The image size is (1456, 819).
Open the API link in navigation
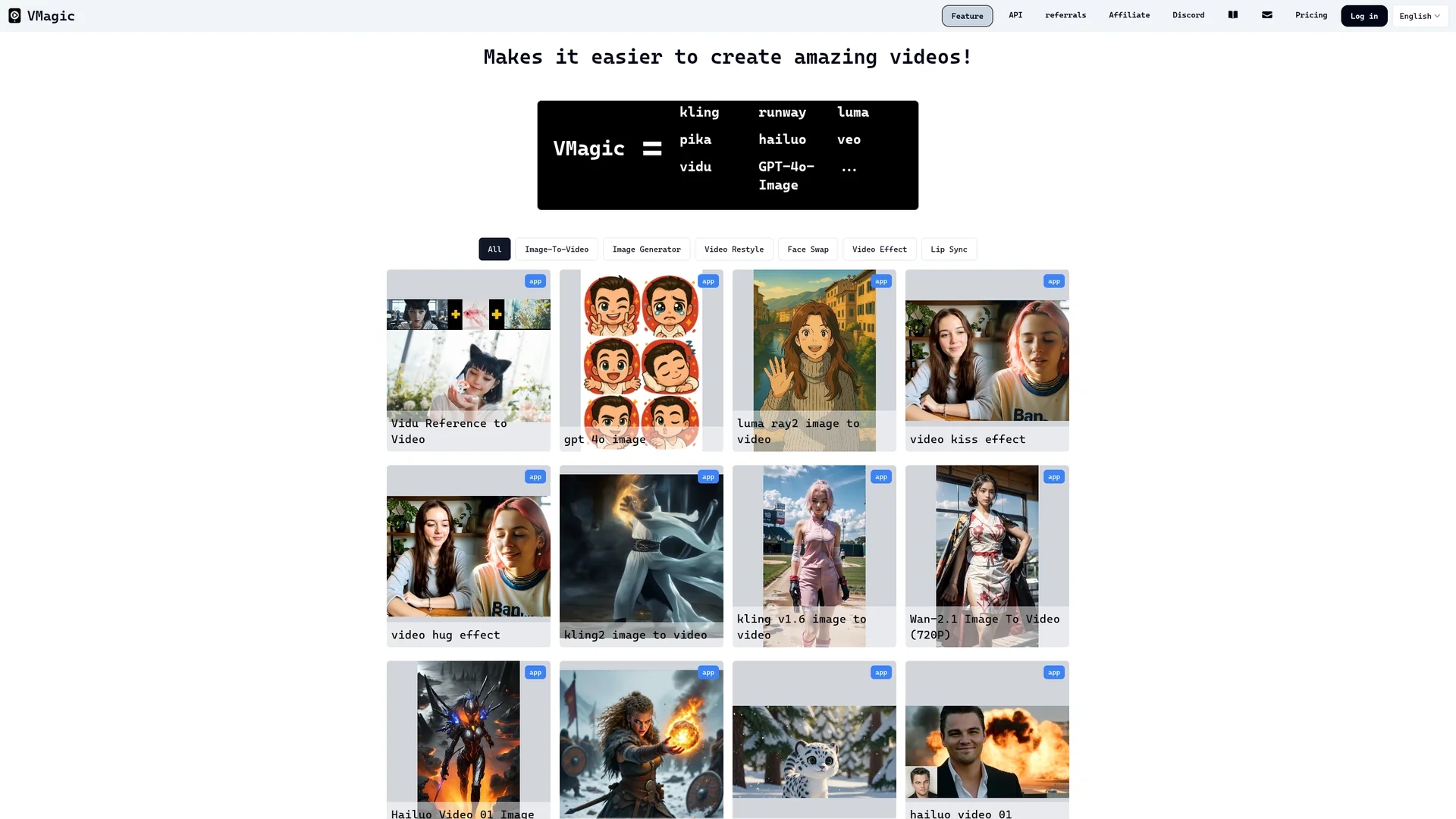[1015, 15]
